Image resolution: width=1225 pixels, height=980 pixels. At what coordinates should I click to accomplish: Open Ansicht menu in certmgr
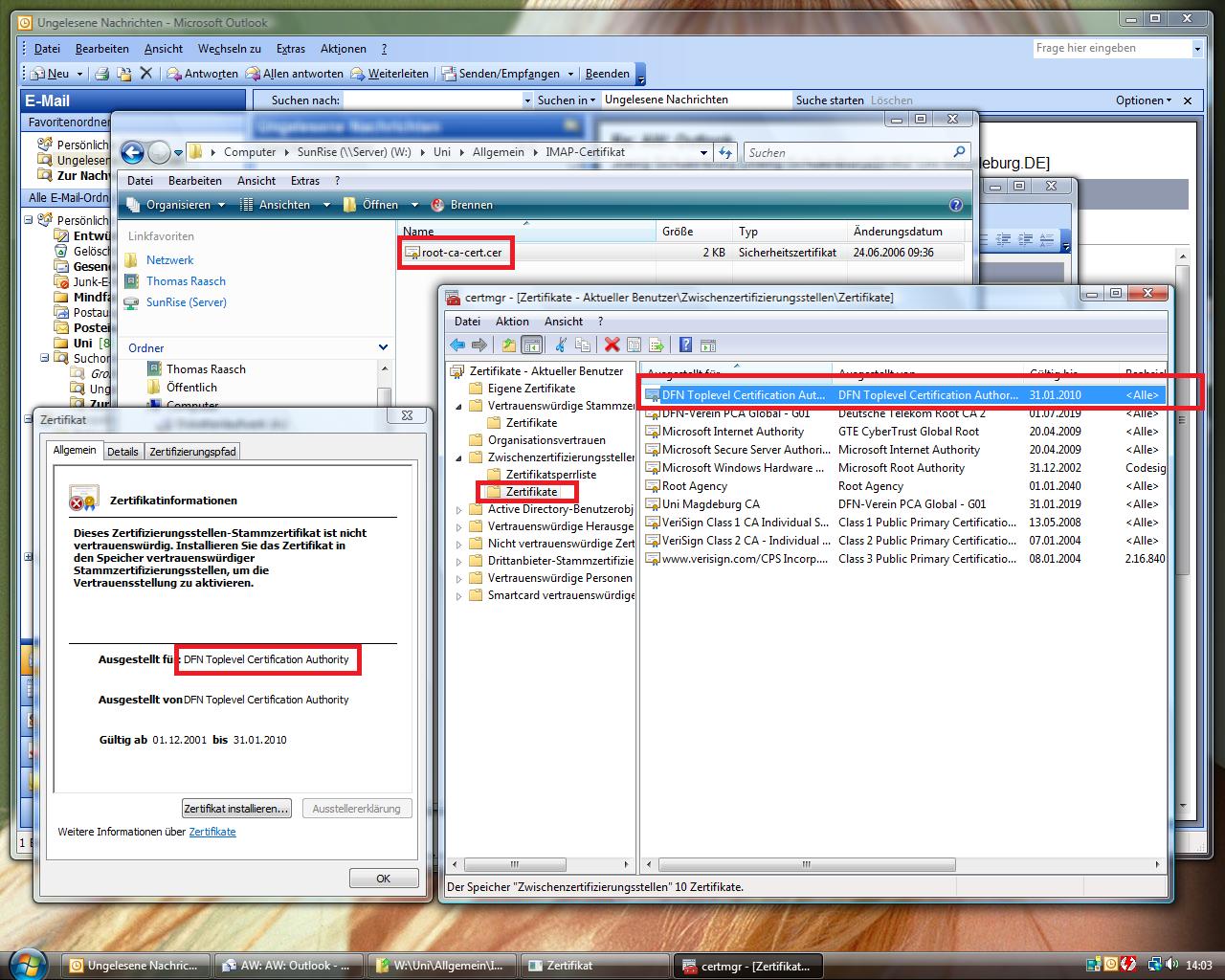pos(564,322)
